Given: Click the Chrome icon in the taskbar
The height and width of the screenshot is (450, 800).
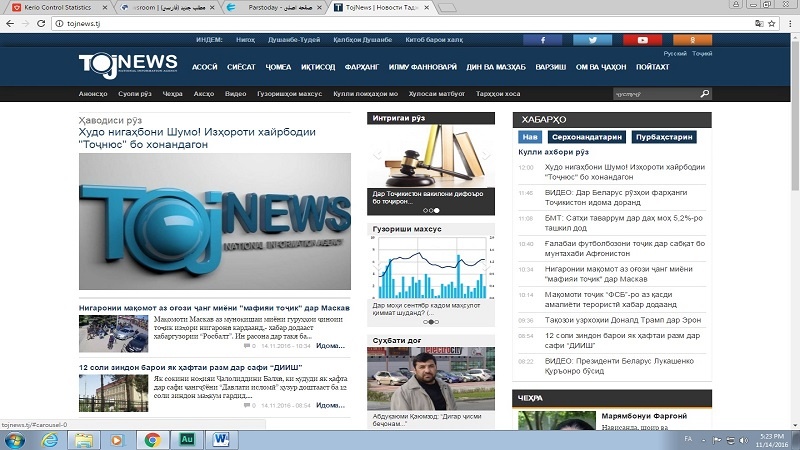Looking at the screenshot, I should pos(152,440).
